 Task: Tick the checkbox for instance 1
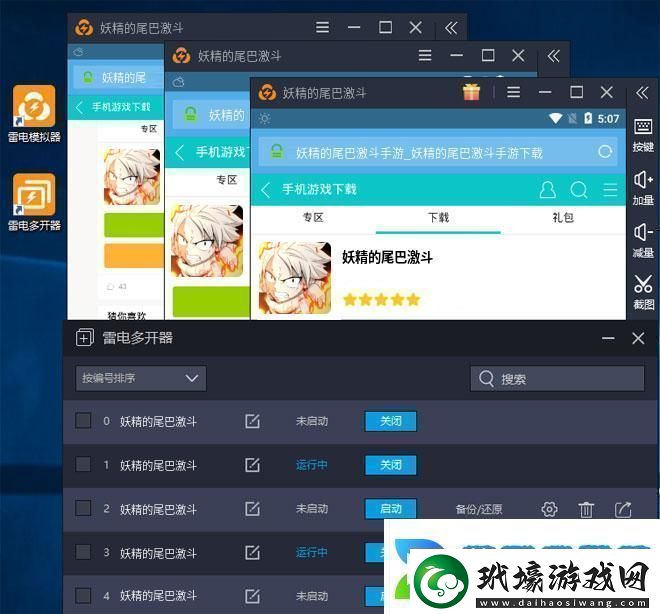coord(83,464)
